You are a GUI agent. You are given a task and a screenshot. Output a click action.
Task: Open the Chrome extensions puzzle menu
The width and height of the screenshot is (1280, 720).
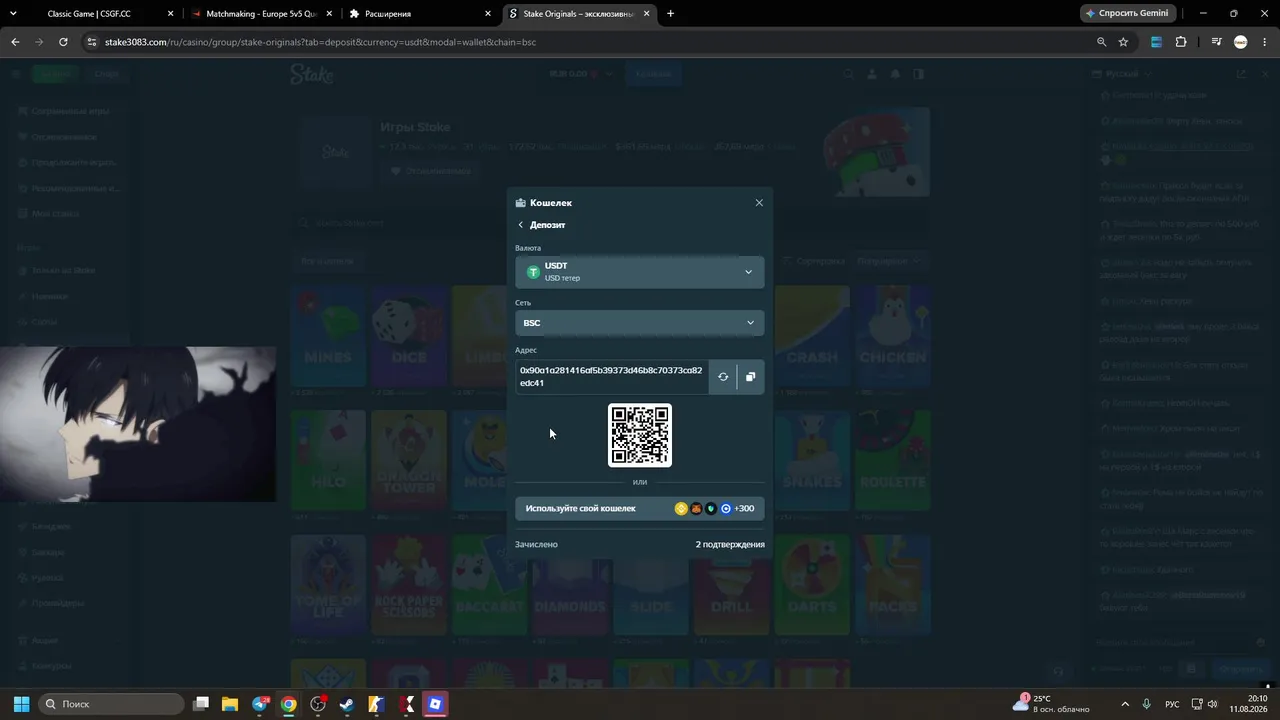click(1181, 42)
